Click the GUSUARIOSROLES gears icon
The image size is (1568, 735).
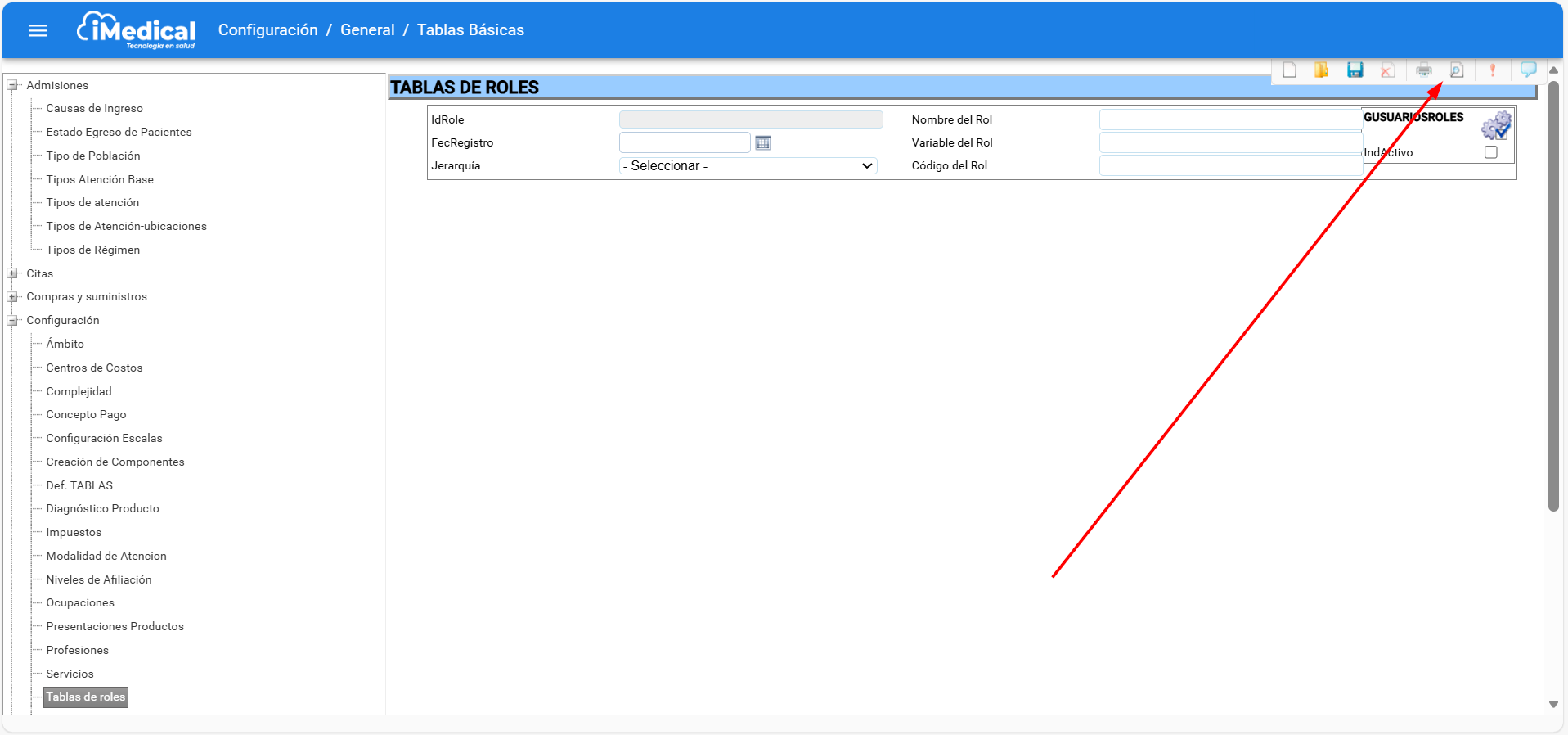click(1496, 125)
